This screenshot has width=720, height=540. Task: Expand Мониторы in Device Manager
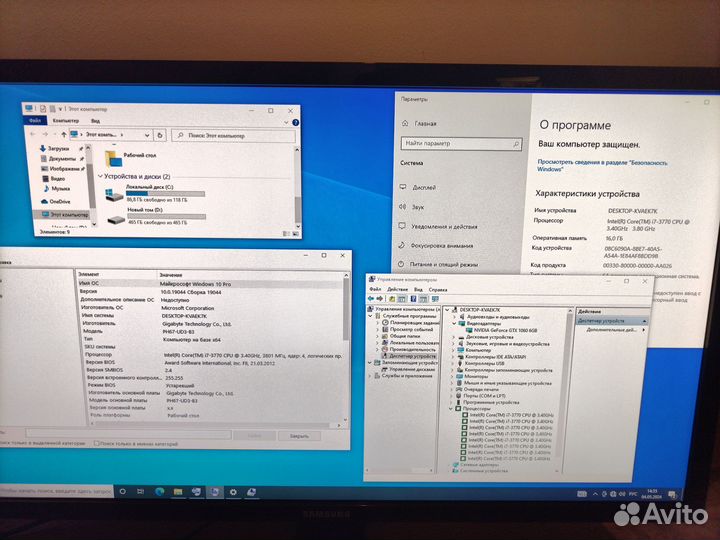tap(453, 376)
